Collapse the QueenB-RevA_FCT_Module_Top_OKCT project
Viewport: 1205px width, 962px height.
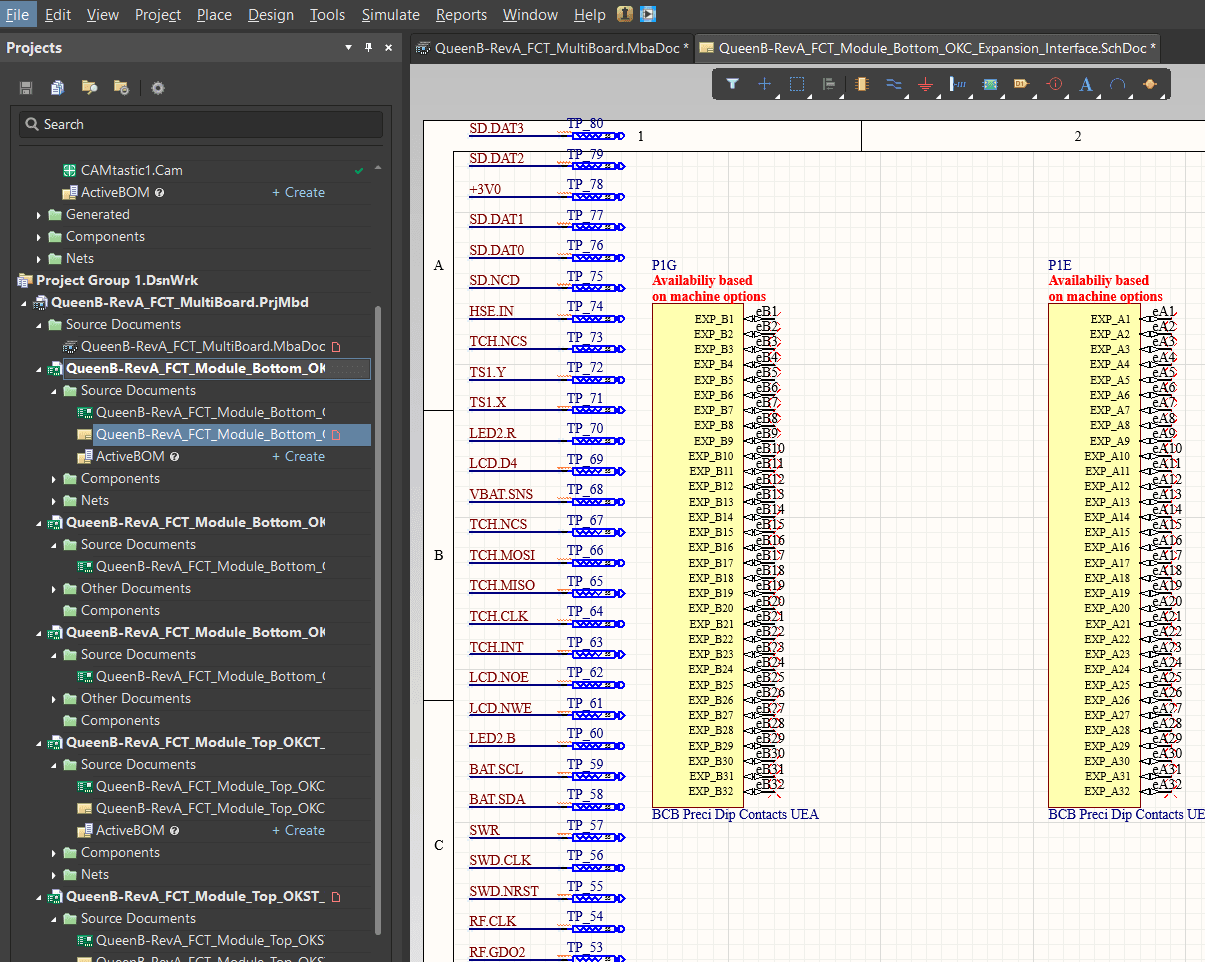(39, 742)
